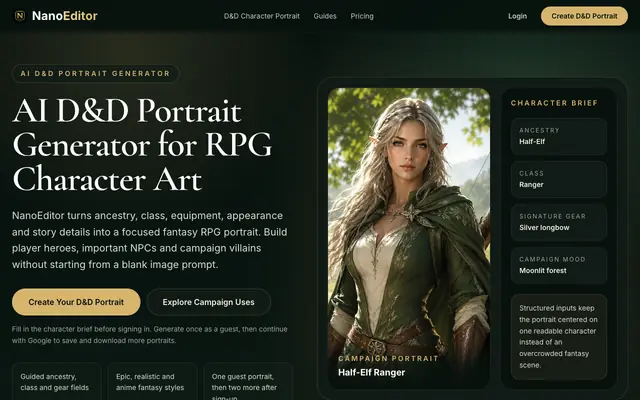The image size is (640, 400).
Task: Click the Character Brief heading
Action: tap(554, 103)
